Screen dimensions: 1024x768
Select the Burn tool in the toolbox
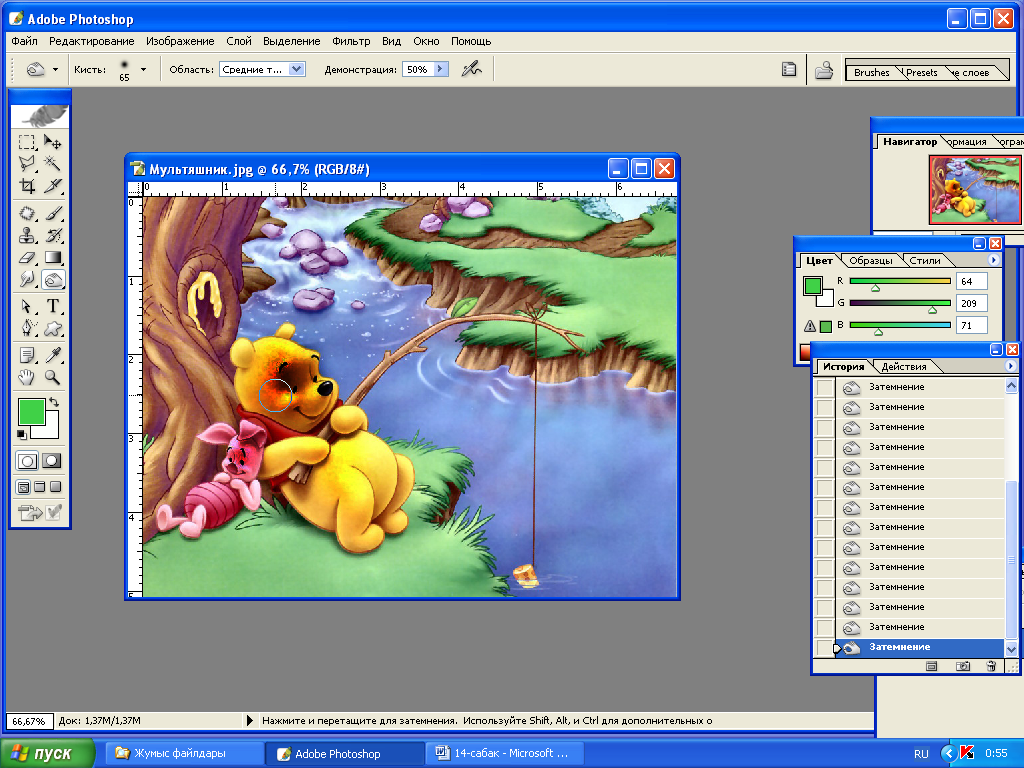(53, 280)
